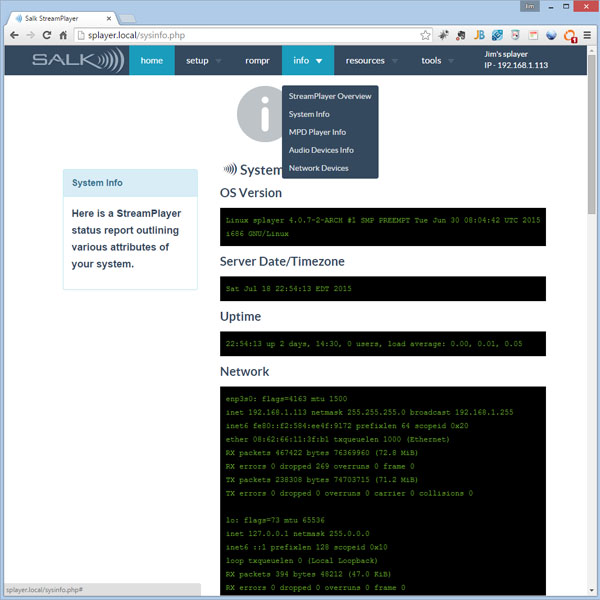The image size is (600, 600).
Task: Open Audio Devices Info menu item
Action: [x=321, y=150]
